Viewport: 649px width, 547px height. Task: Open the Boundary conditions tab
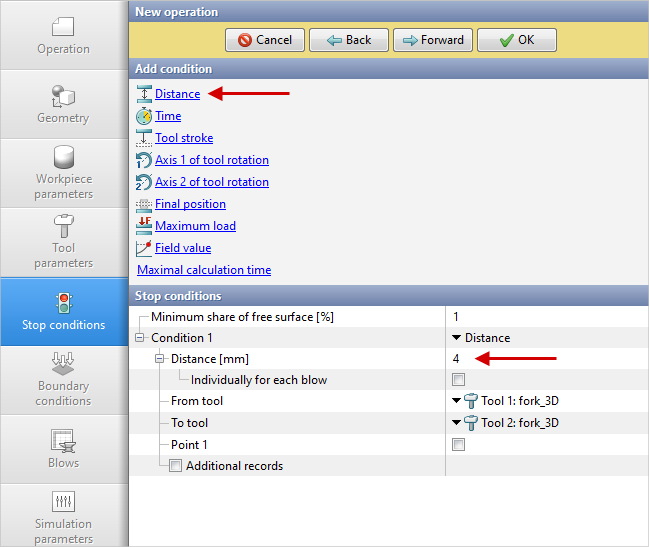point(63,380)
